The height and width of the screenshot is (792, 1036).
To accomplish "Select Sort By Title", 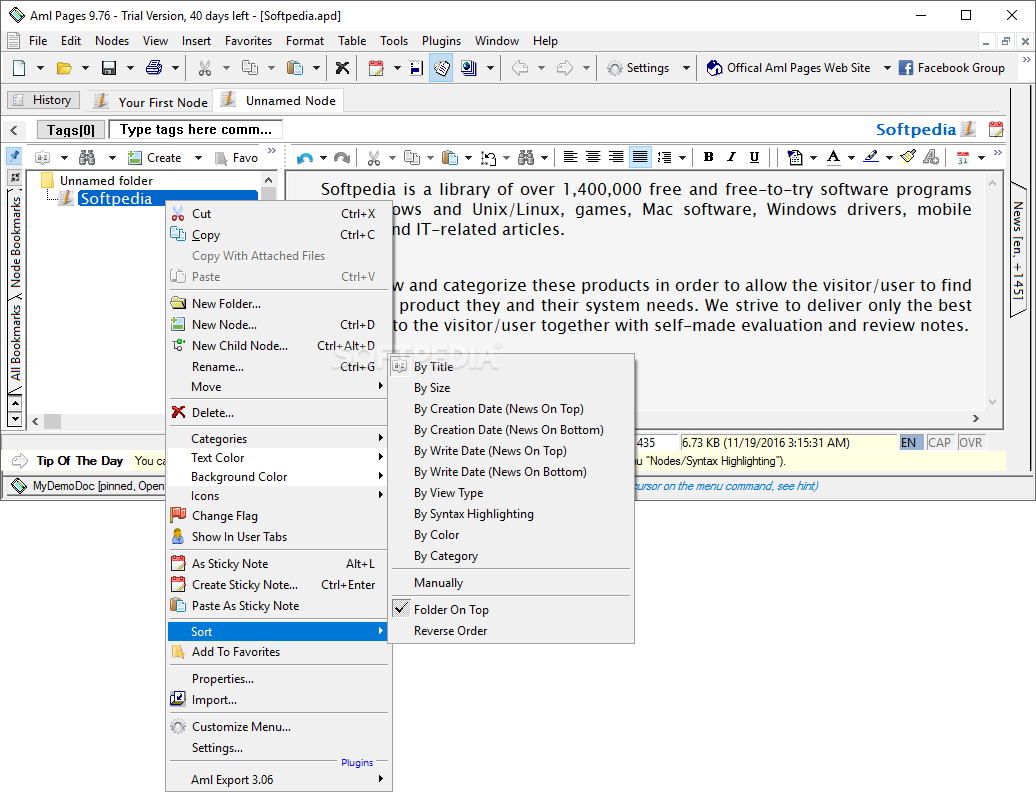I will (511, 367).
